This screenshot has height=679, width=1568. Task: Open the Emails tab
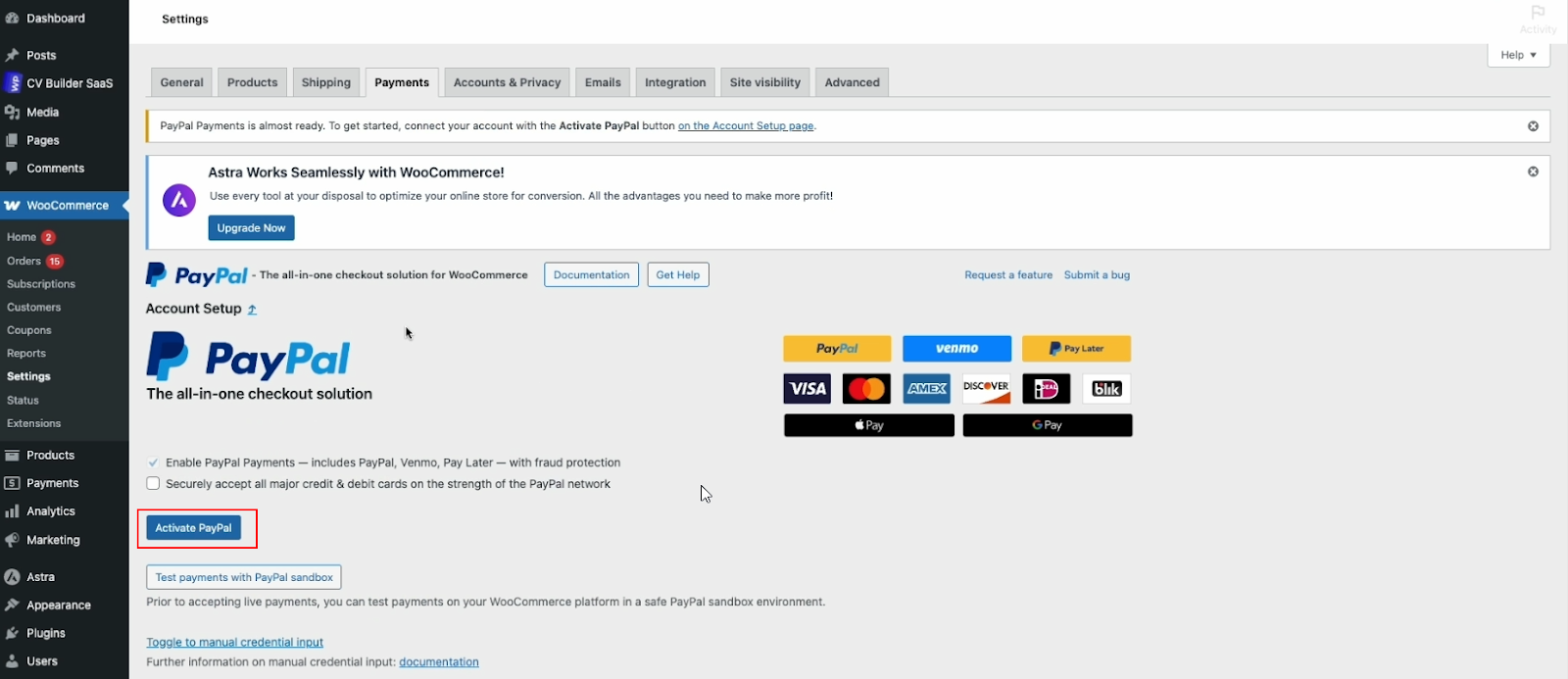pyautogui.click(x=603, y=82)
